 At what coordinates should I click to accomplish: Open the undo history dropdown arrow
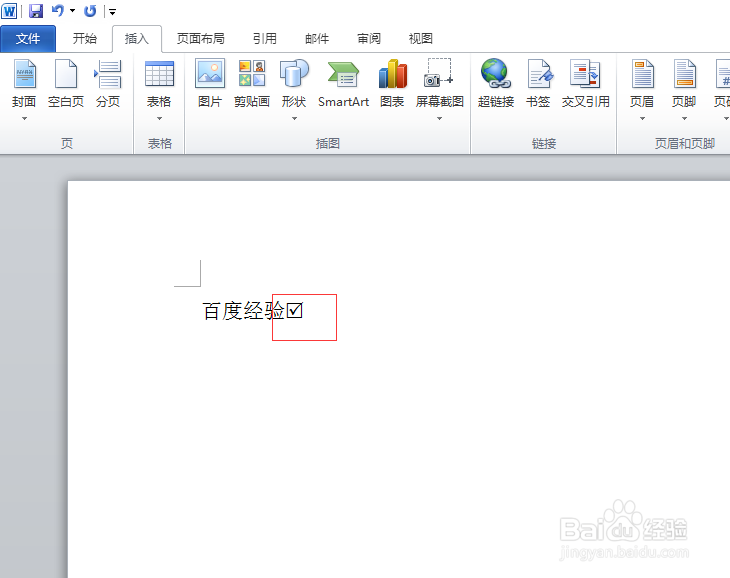(x=72, y=10)
